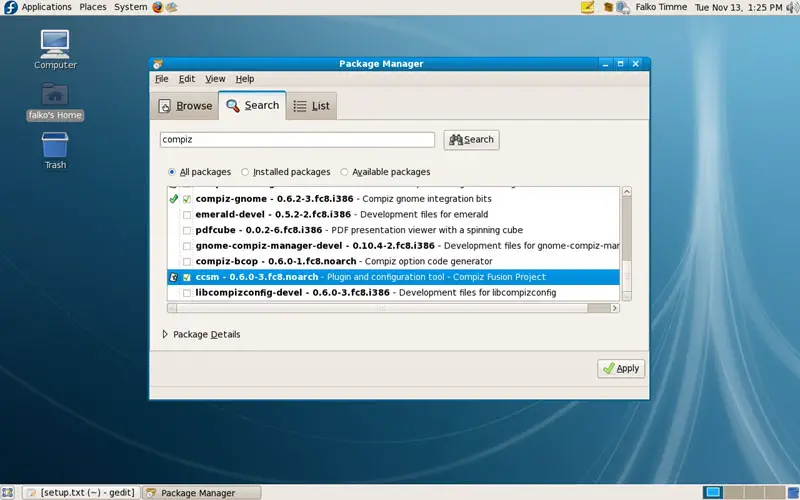Screen dimensions: 800x500
Task: Open the View menu
Action: [215, 79]
